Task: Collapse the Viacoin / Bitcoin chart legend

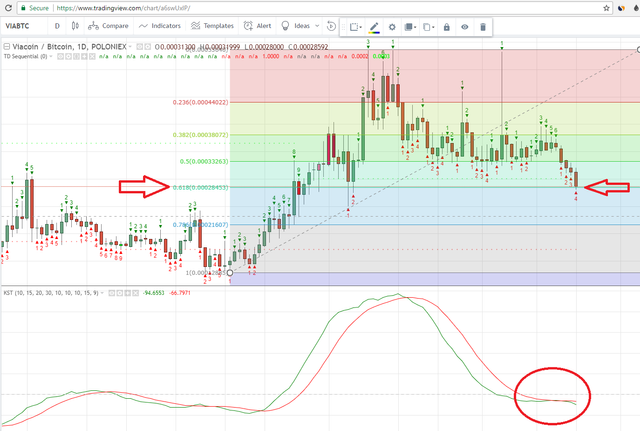Action: click(6, 47)
